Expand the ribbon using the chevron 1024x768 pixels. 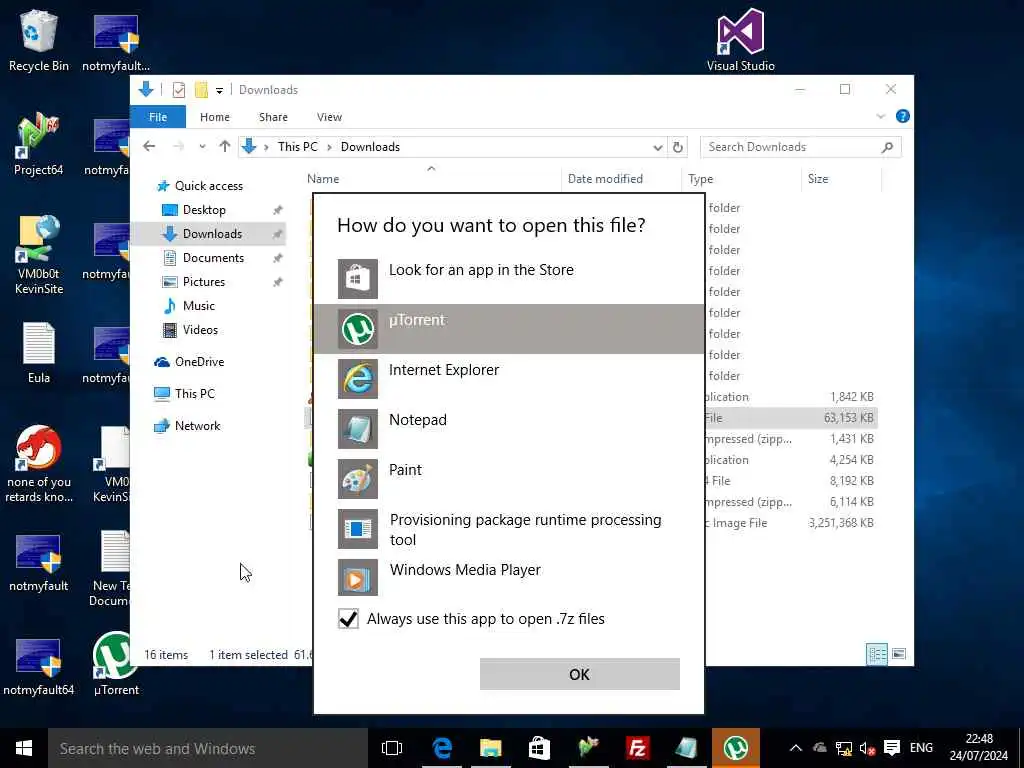[880, 116]
